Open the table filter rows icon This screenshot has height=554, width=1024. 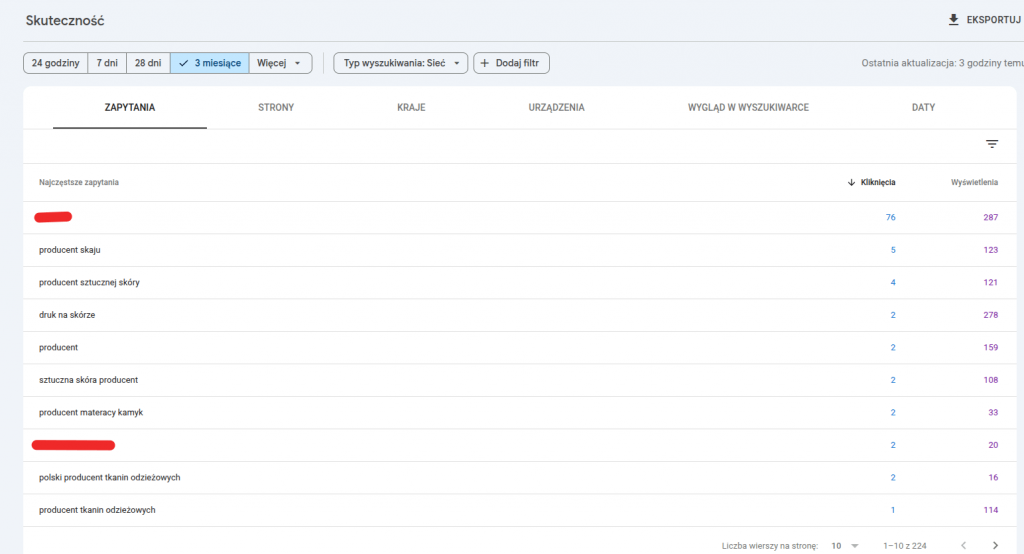click(x=992, y=144)
